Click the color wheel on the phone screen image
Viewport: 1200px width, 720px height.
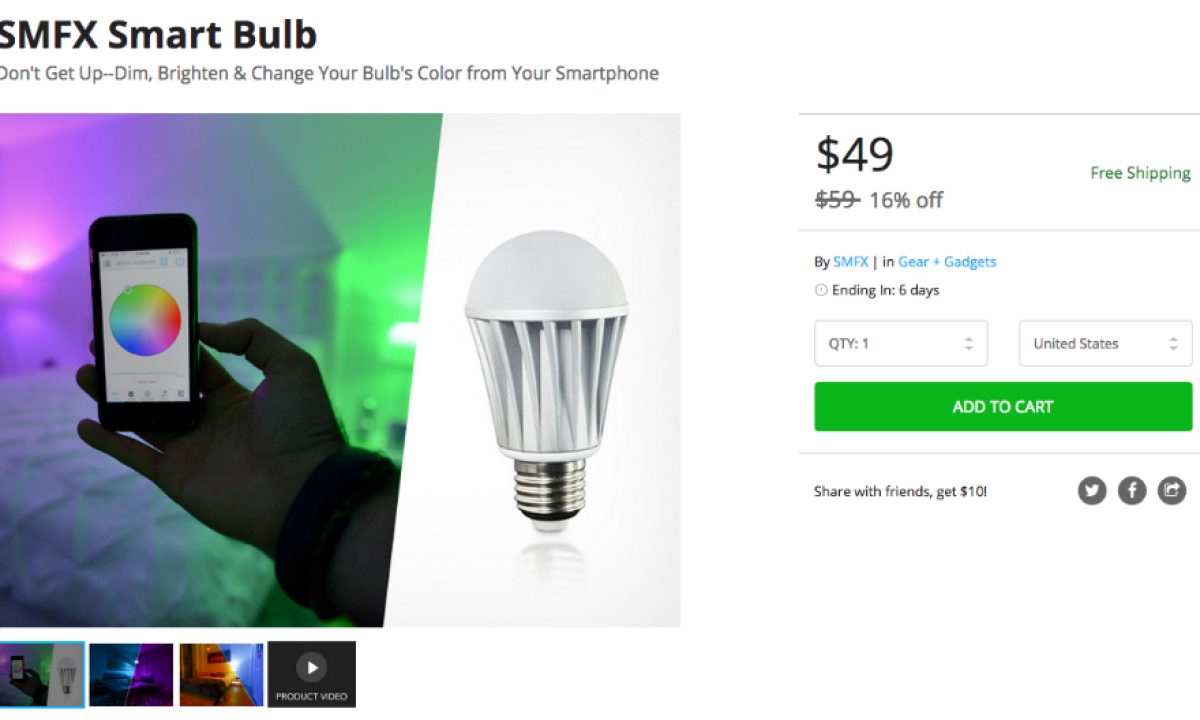[146, 320]
